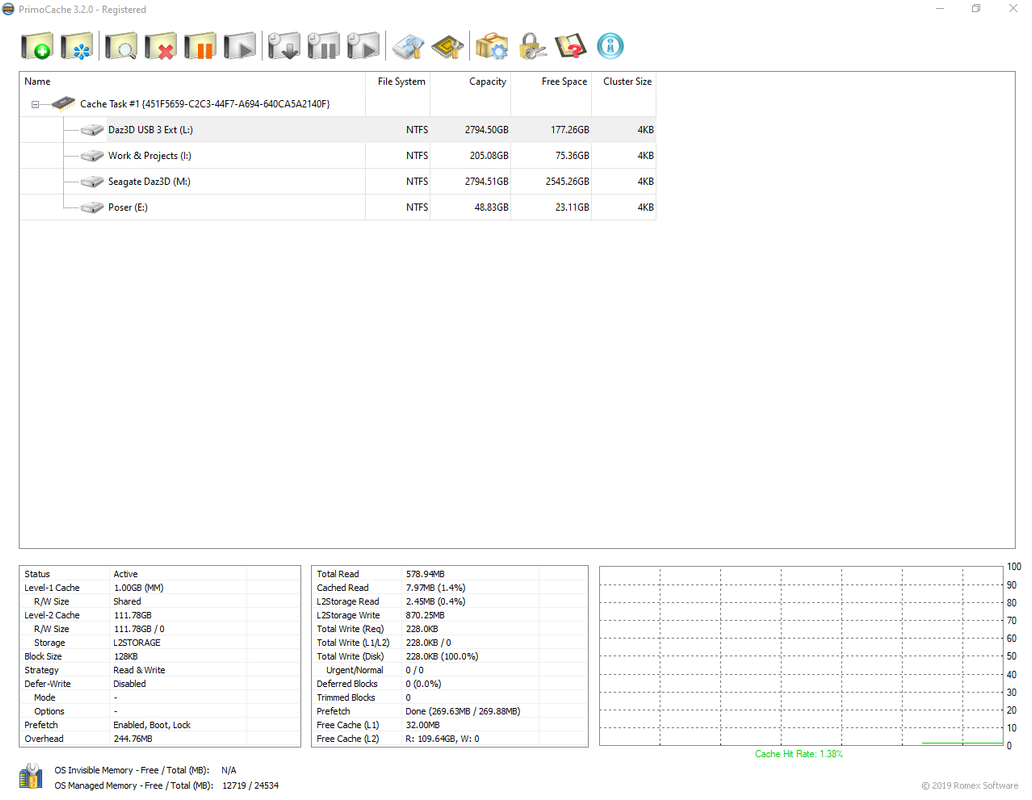
Task: Close the PrimoCache window
Action: [1013, 9]
